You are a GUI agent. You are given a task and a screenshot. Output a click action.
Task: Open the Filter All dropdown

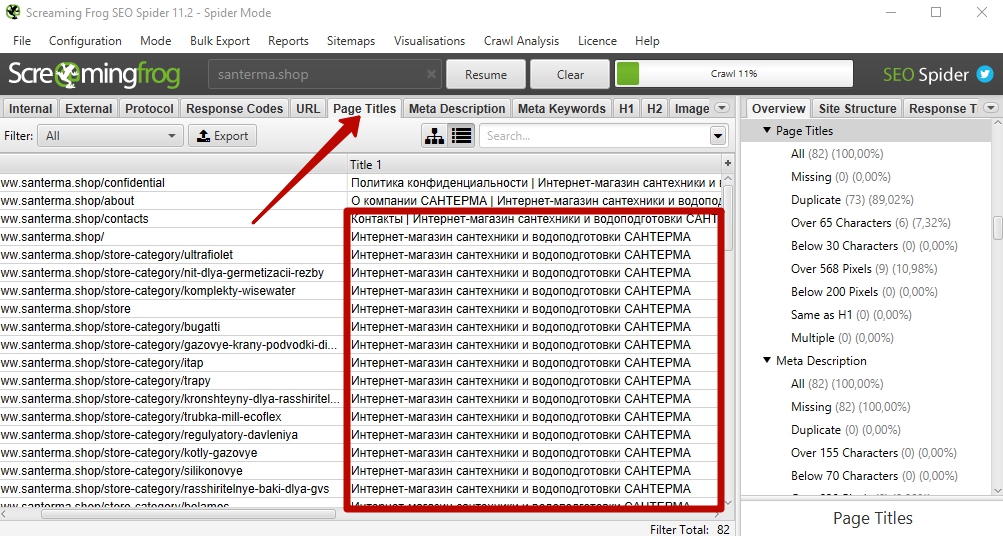(110, 136)
